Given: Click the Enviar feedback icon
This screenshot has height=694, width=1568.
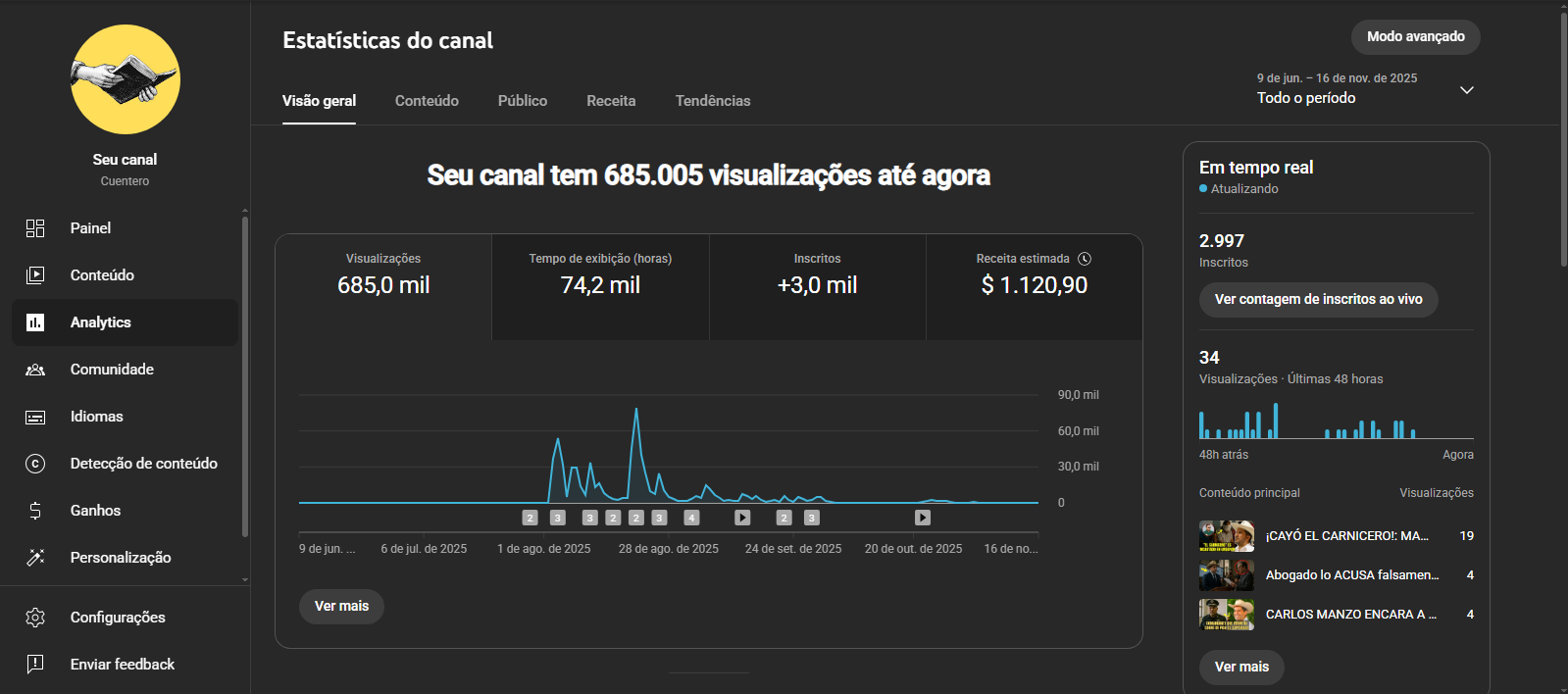Looking at the screenshot, I should (35, 665).
